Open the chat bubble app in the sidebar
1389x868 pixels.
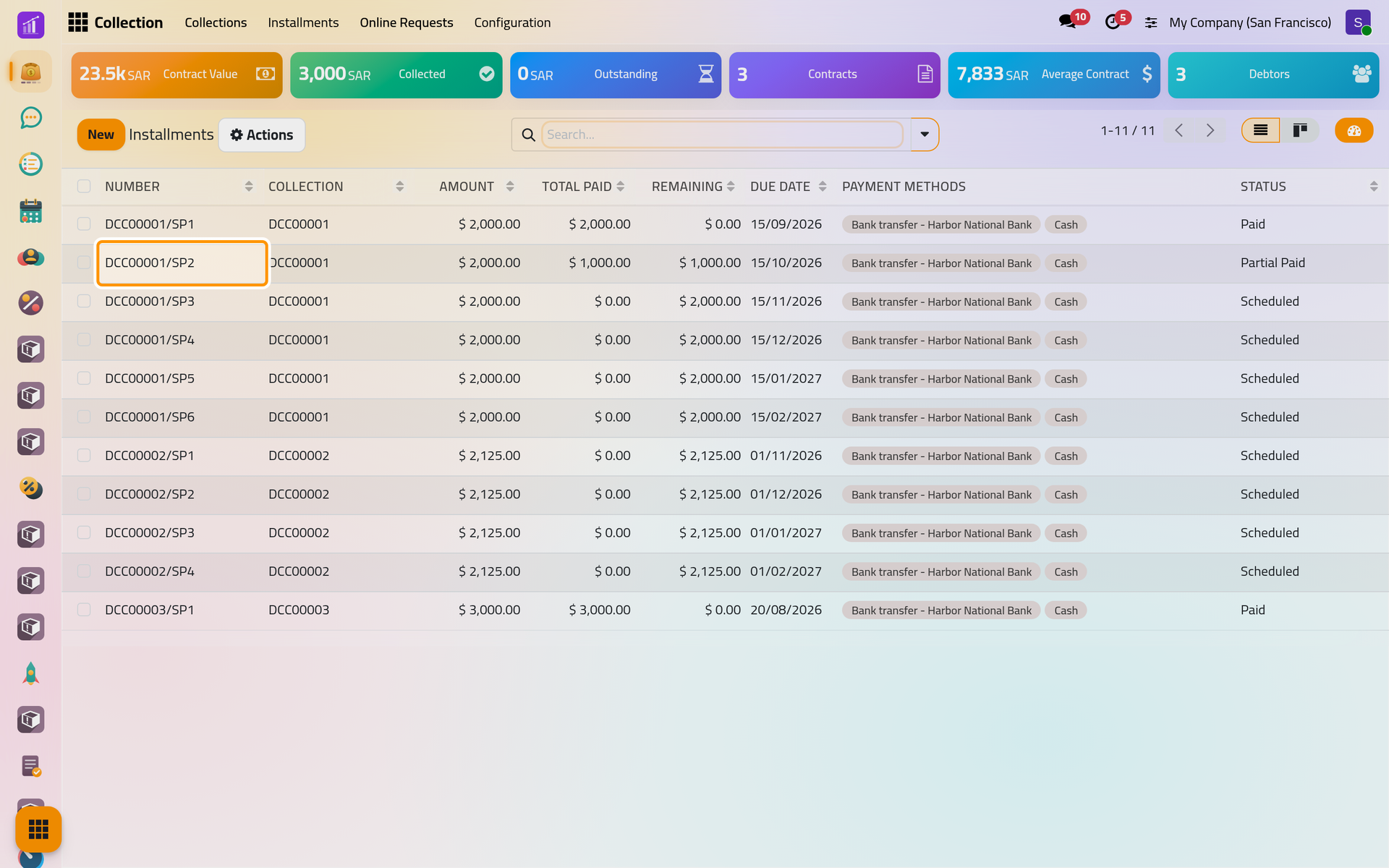[x=30, y=118]
